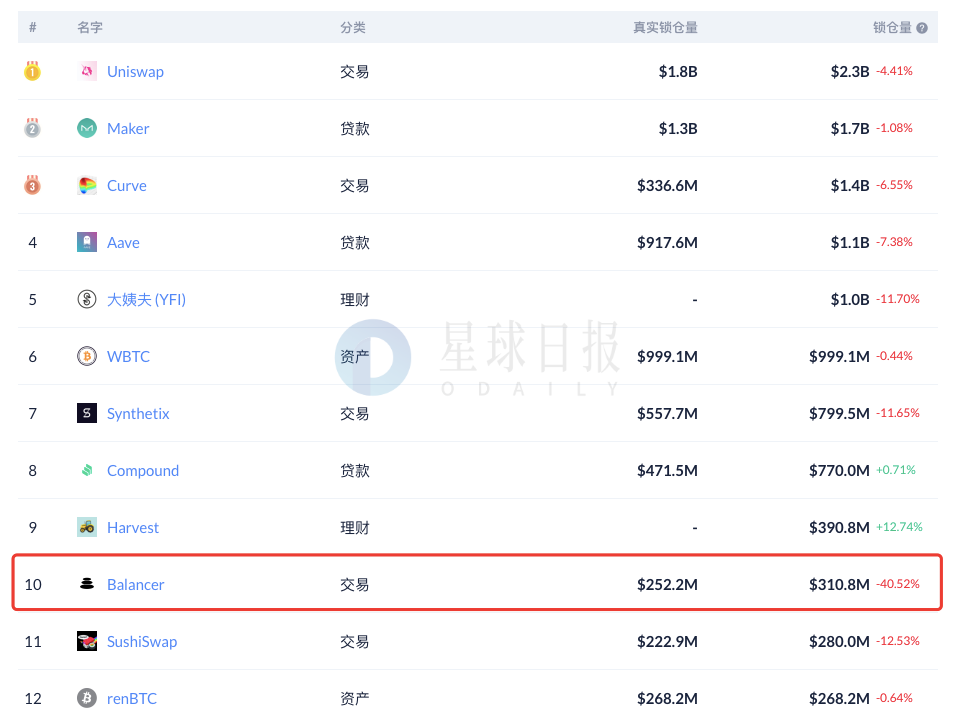Click the 名字 column header

(90, 27)
